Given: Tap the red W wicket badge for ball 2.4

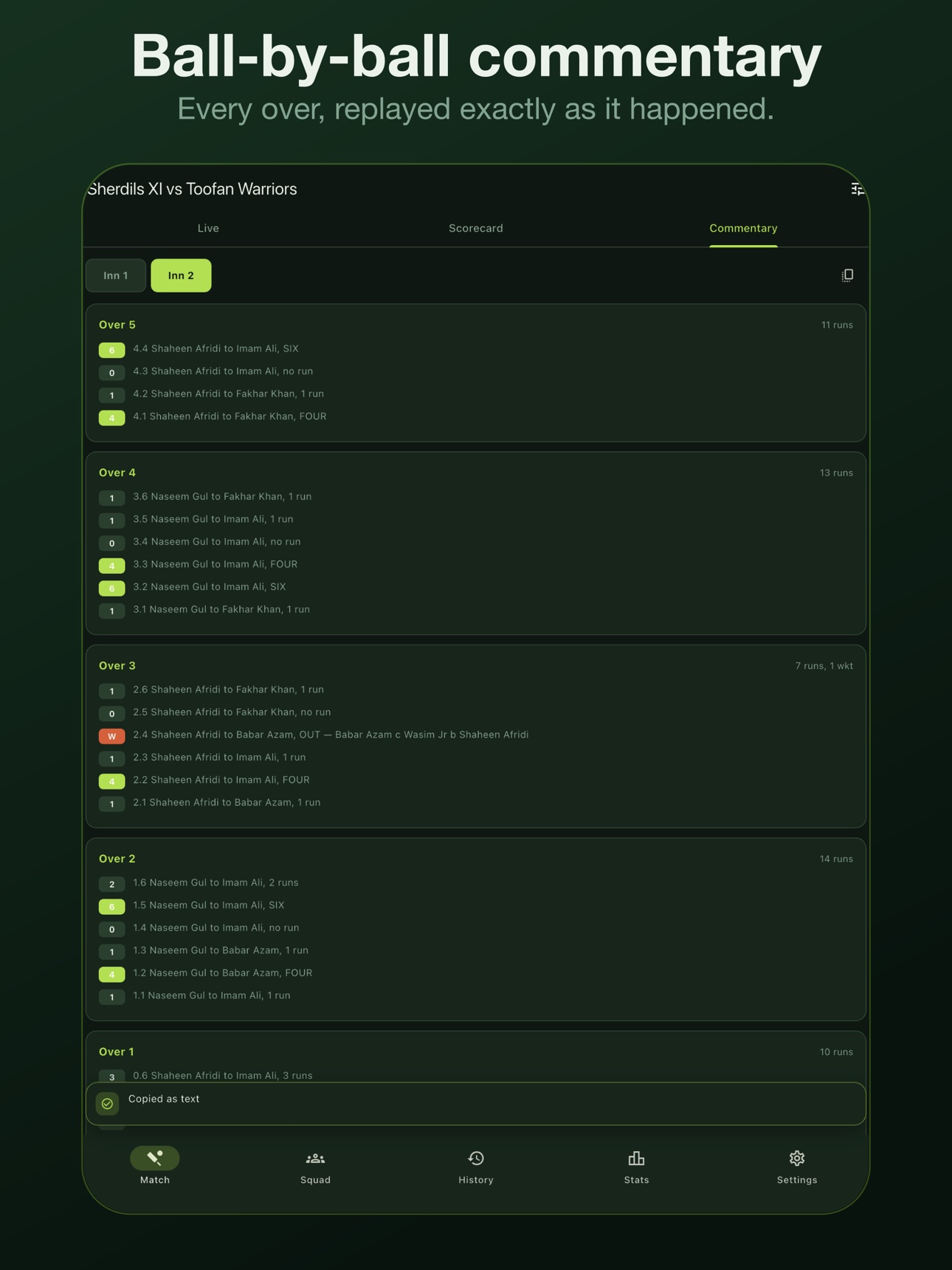Looking at the screenshot, I should (112, 736).
